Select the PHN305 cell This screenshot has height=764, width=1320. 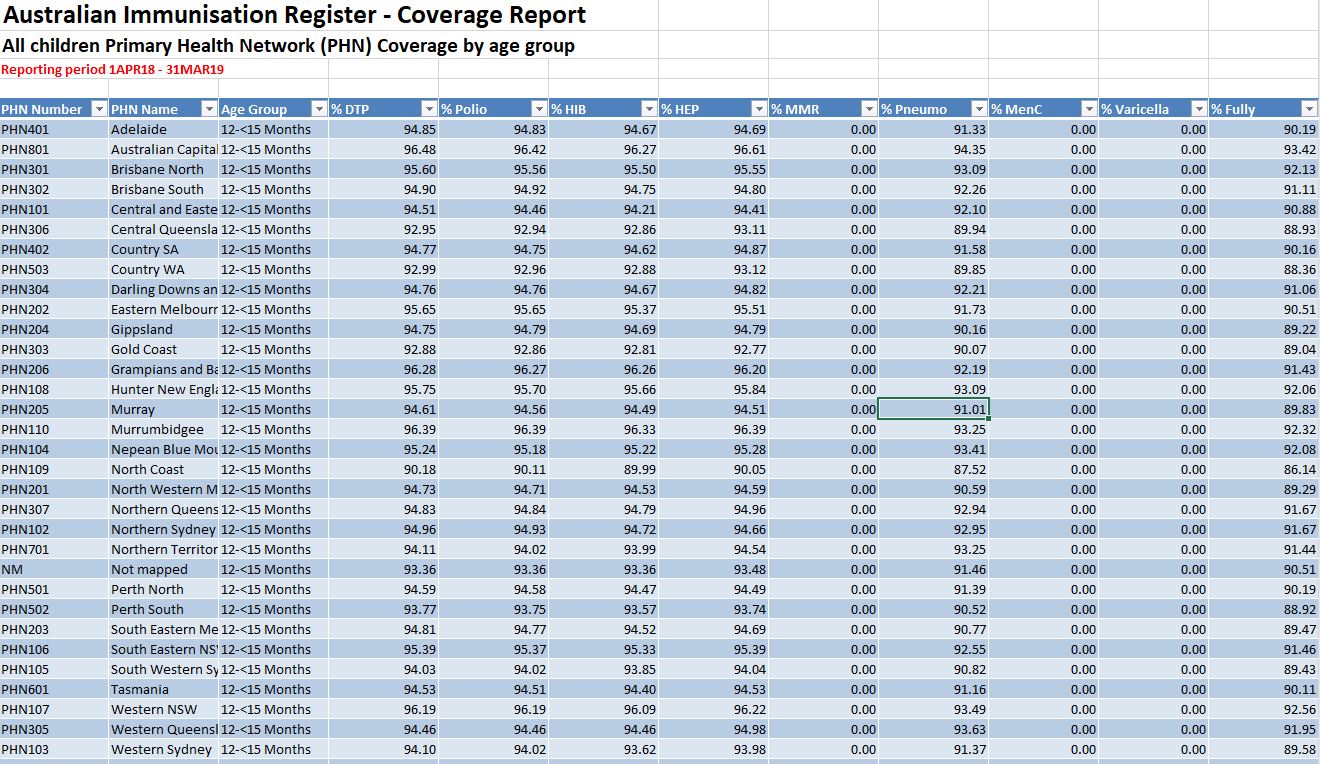pyautogui.click(x=54, y=729)
